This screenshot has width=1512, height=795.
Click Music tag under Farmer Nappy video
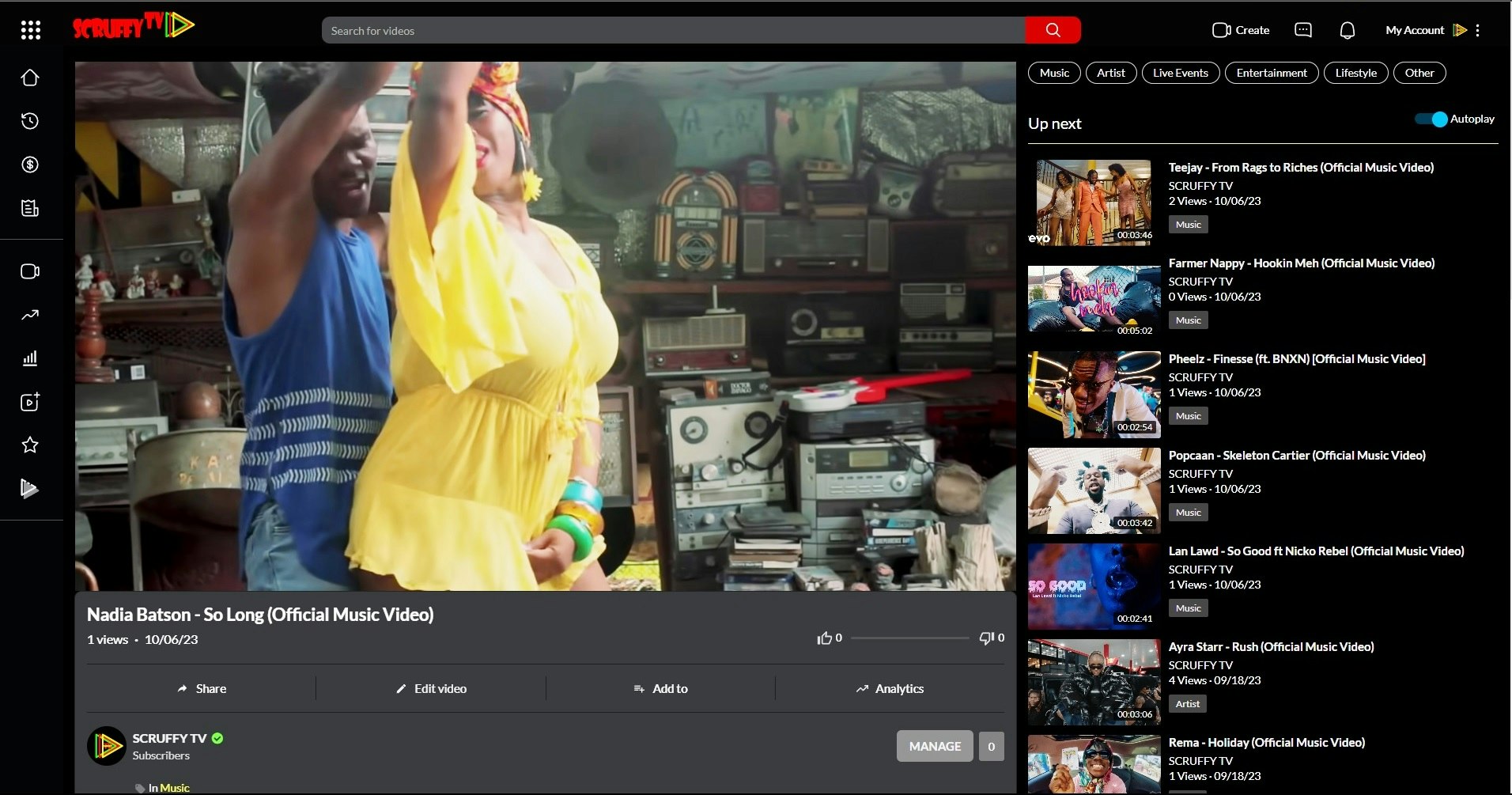(1188, 320)
